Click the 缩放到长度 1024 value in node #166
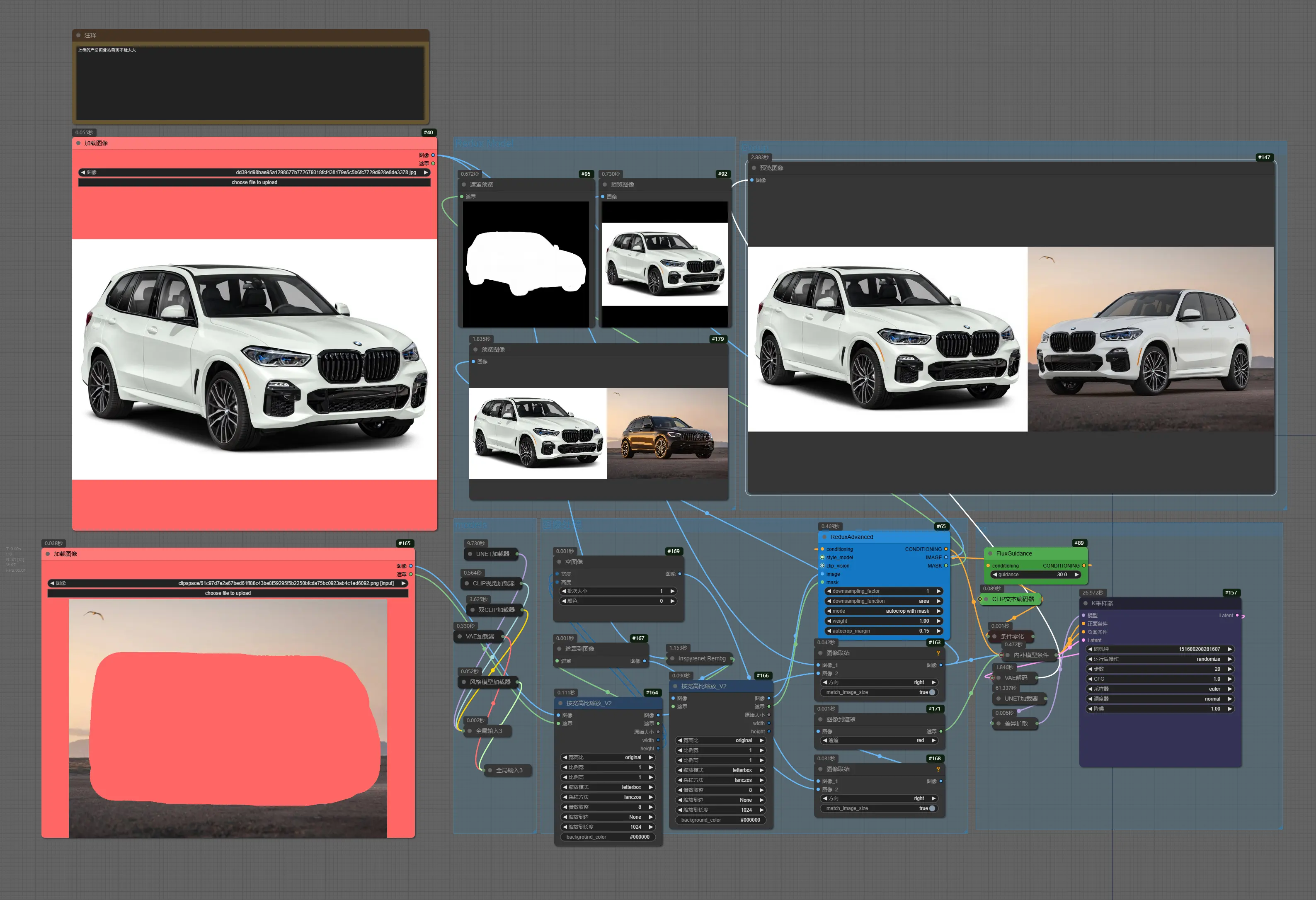This screenshot has height=900, width=1316. (x=721, y=810)
